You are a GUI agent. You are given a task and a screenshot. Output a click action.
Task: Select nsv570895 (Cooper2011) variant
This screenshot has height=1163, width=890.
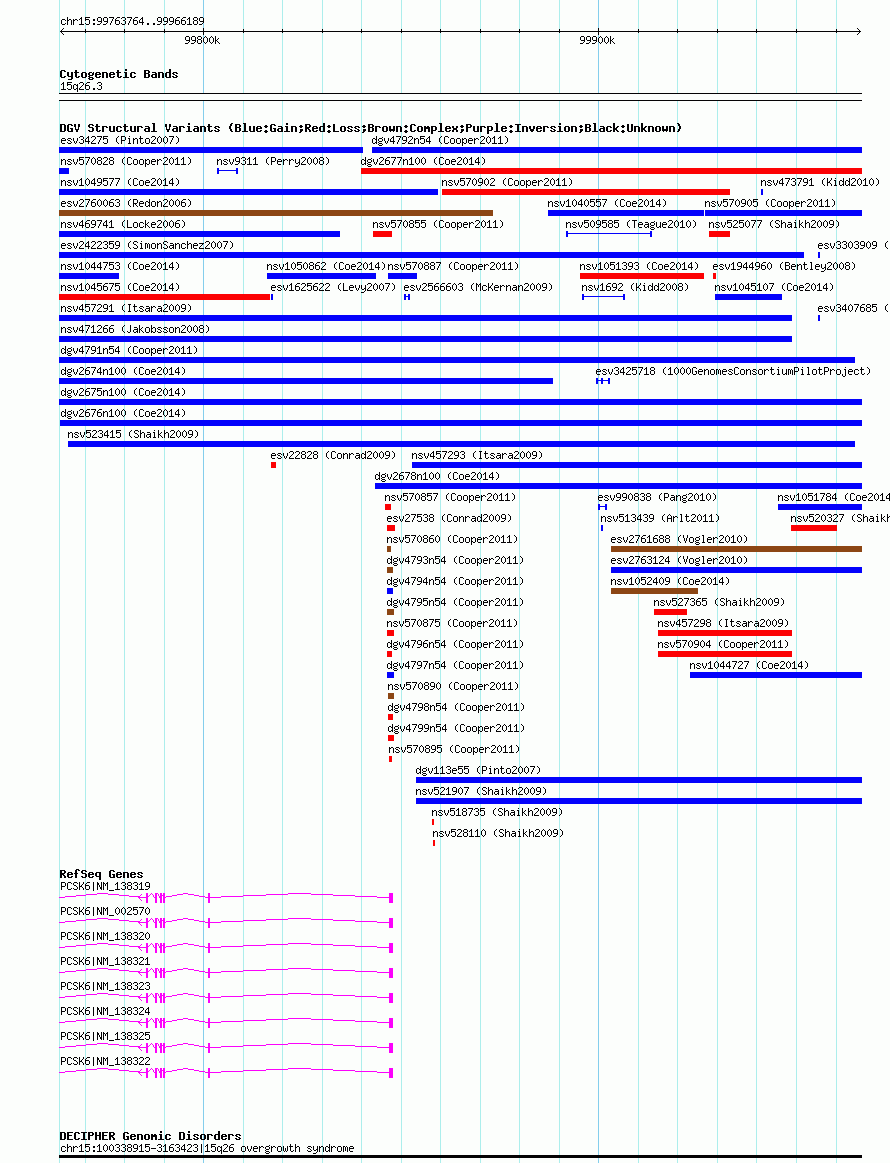click(x=454, y=749)
